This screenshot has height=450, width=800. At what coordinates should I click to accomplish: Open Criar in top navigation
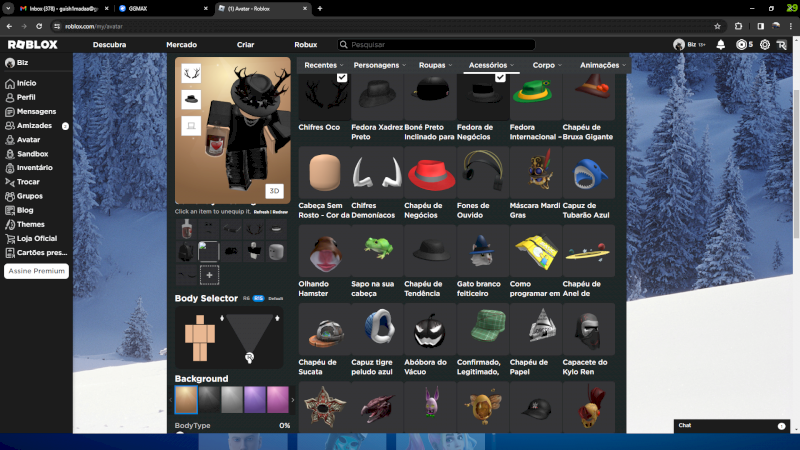click(245, 45)
